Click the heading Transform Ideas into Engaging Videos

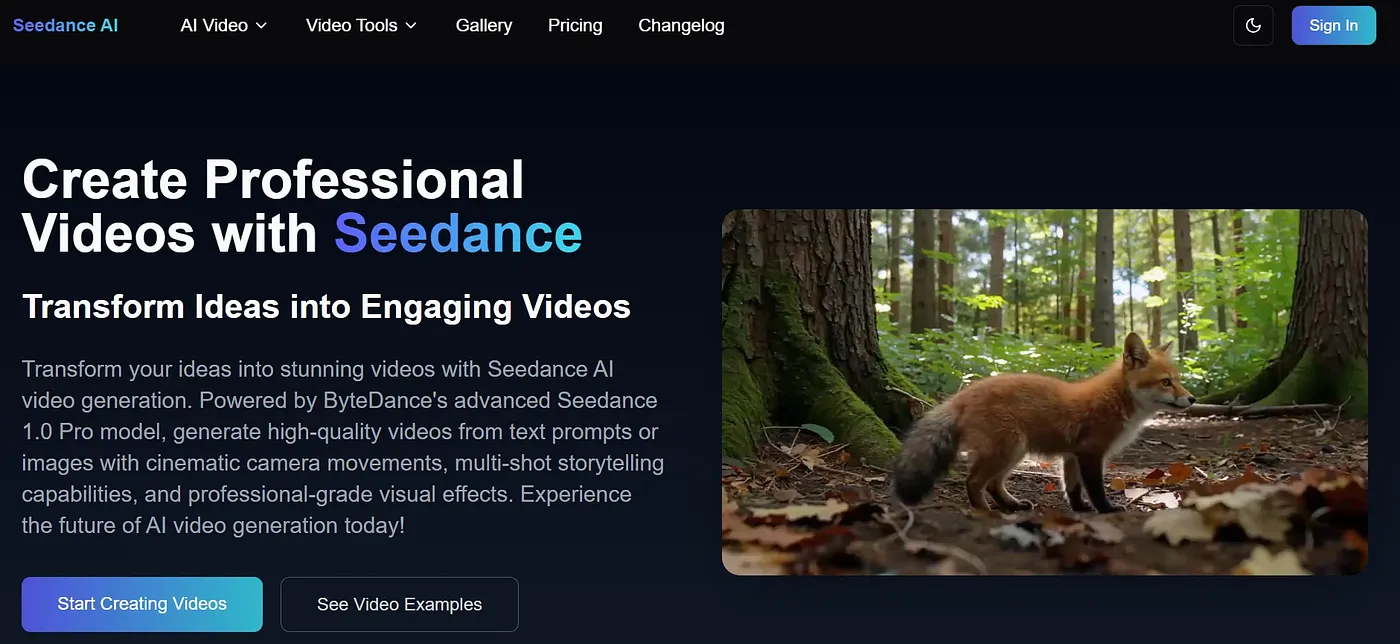point(326,306)
